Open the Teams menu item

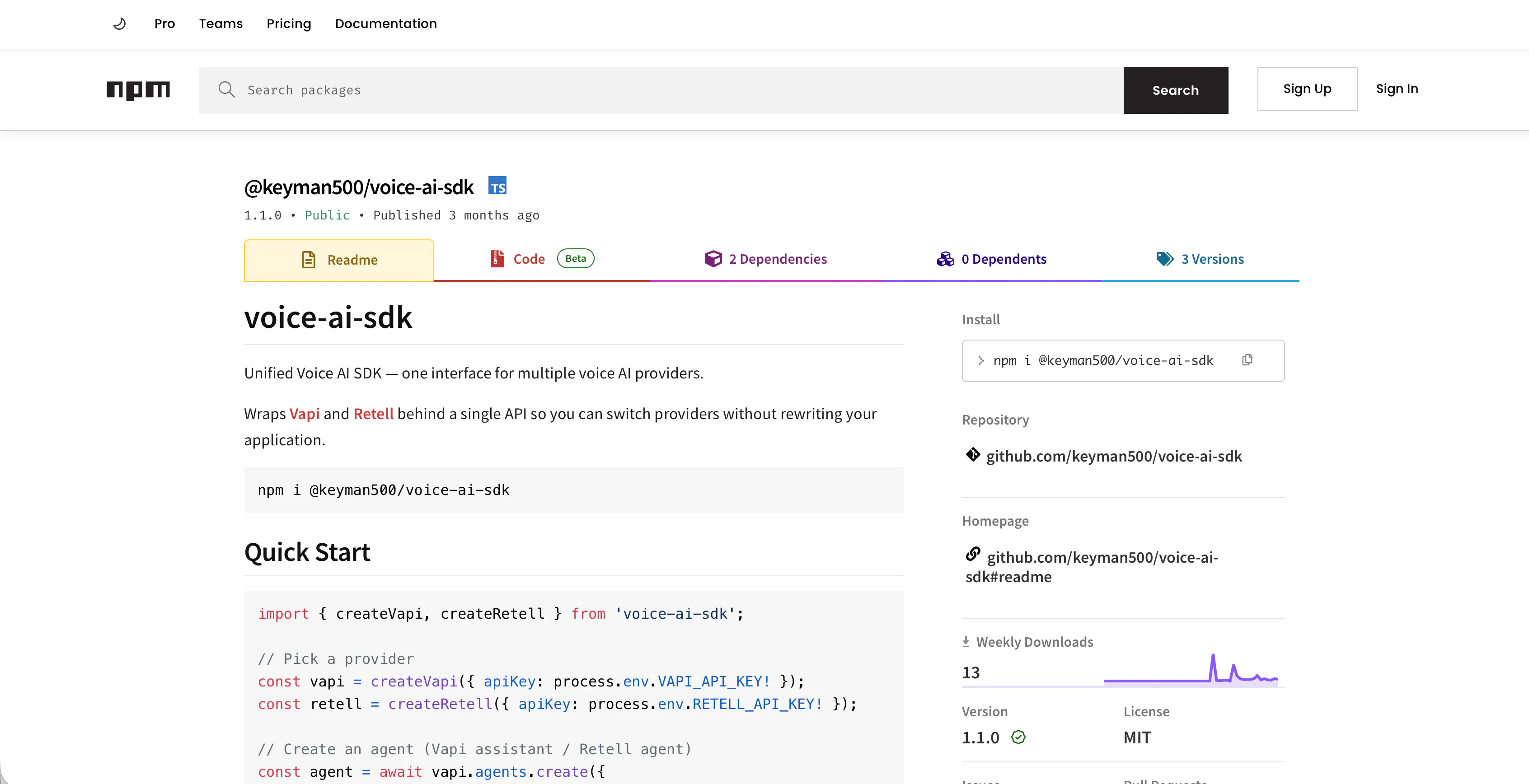pyautogui.click(x=221, y=24)
